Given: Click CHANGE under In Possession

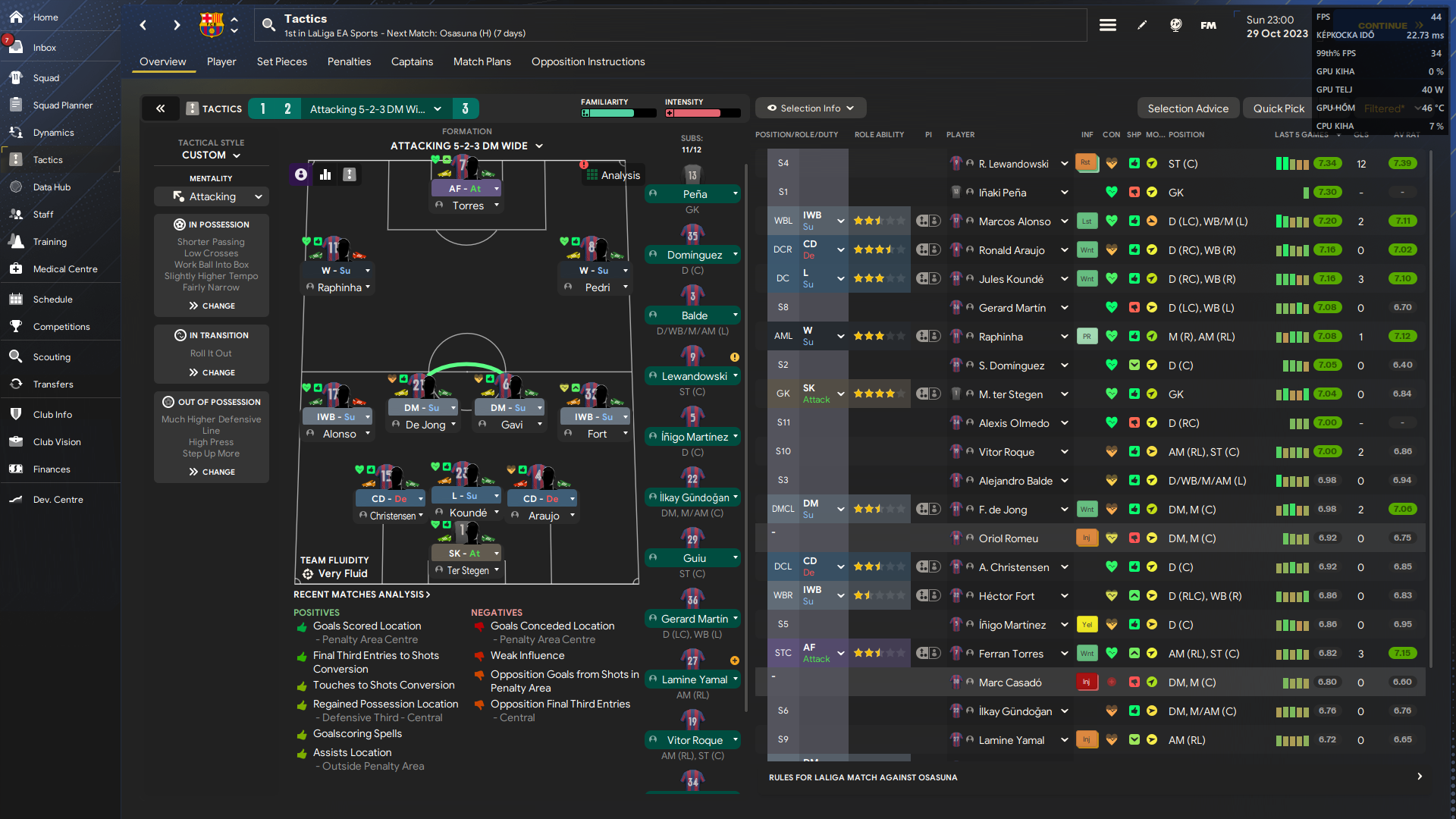Looking at the screenshot, I should tap(212, 306).
